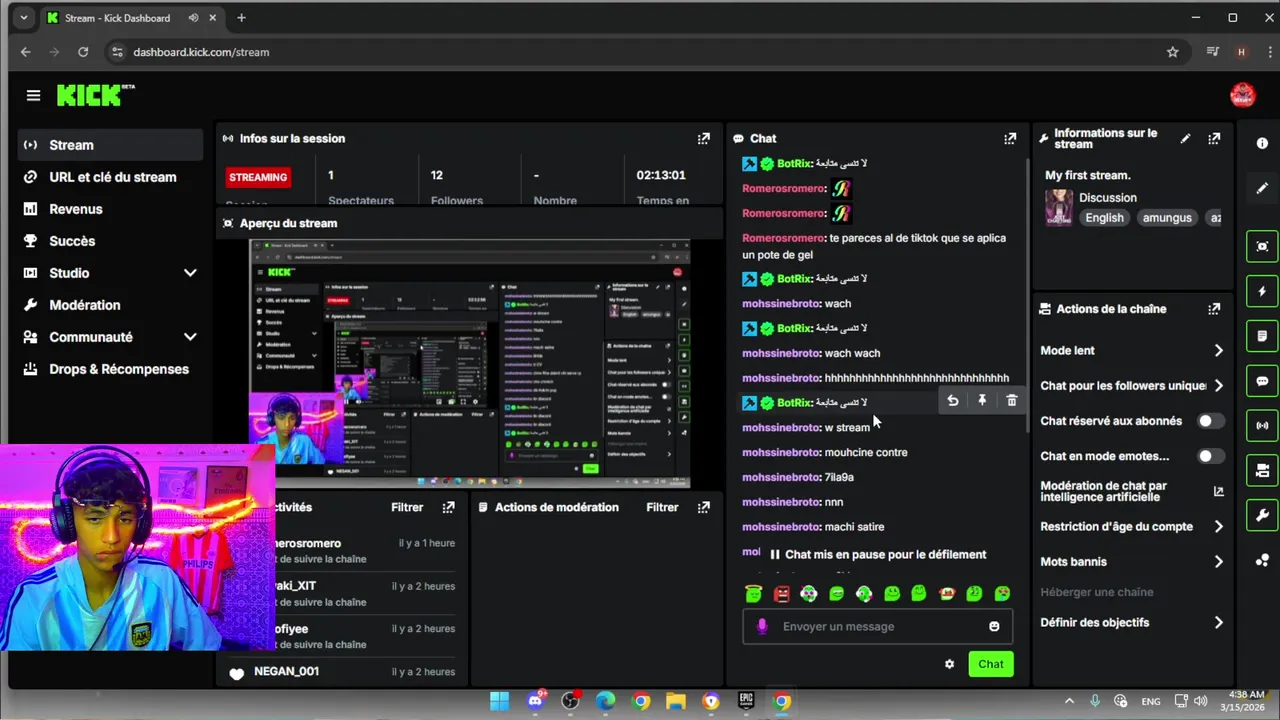The height and width of the screenshot is (720, 1280).
Task: Insert the angry red emote
Action: coord(781,594)
